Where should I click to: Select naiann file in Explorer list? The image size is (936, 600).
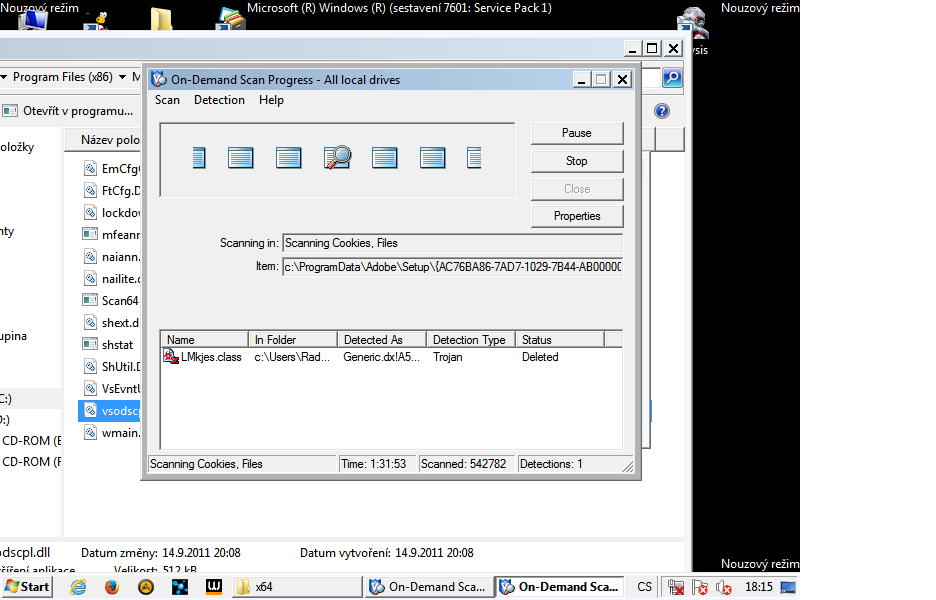111,257
